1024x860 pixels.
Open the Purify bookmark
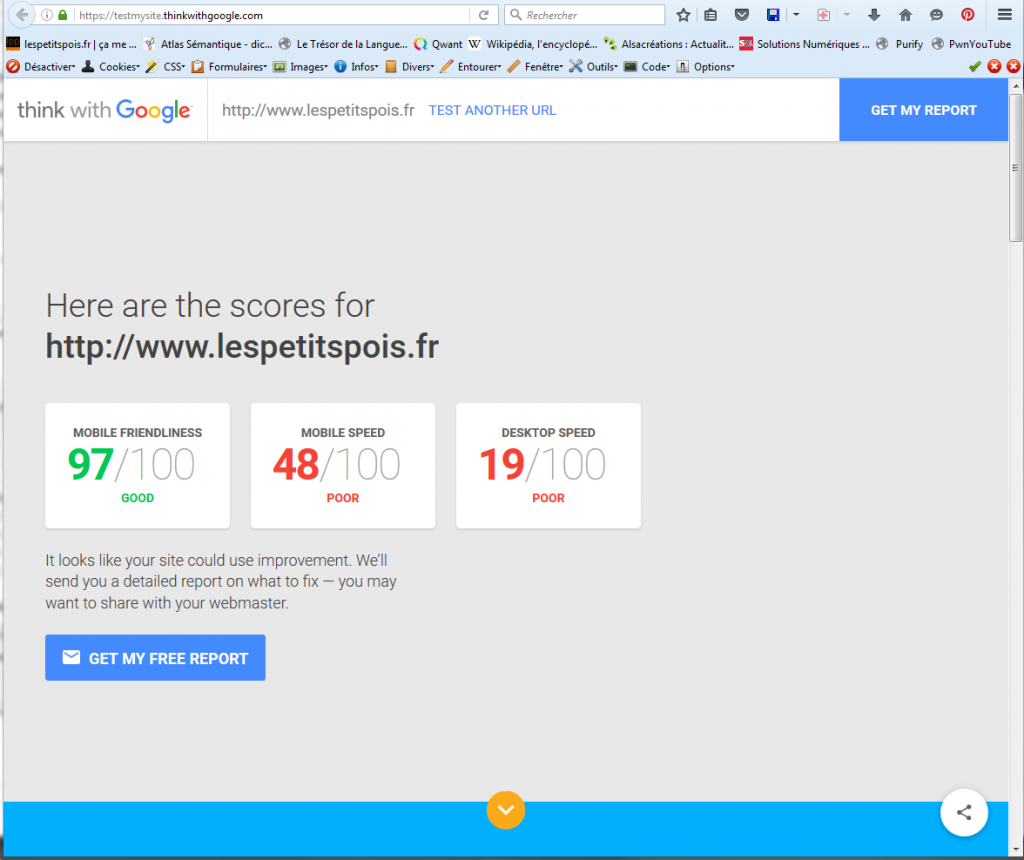click(x=900, y=44)
